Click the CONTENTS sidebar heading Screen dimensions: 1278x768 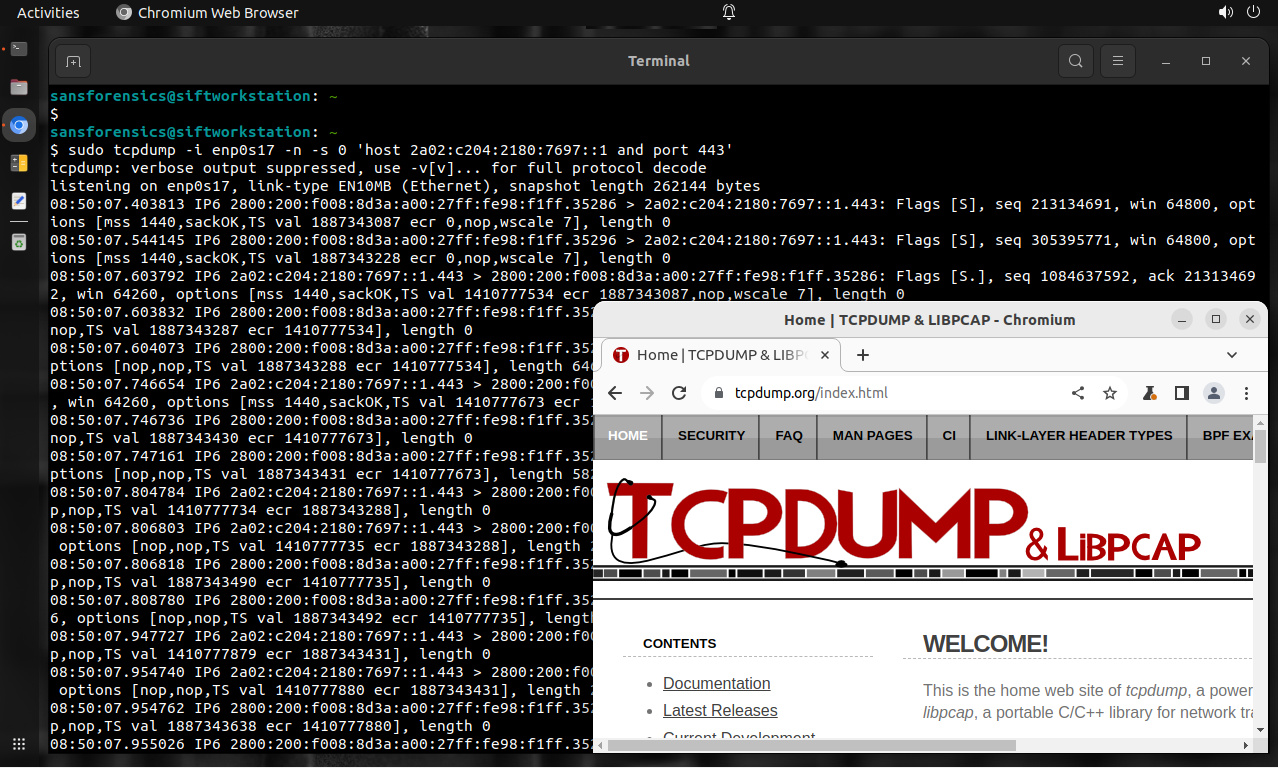point(680,644)
